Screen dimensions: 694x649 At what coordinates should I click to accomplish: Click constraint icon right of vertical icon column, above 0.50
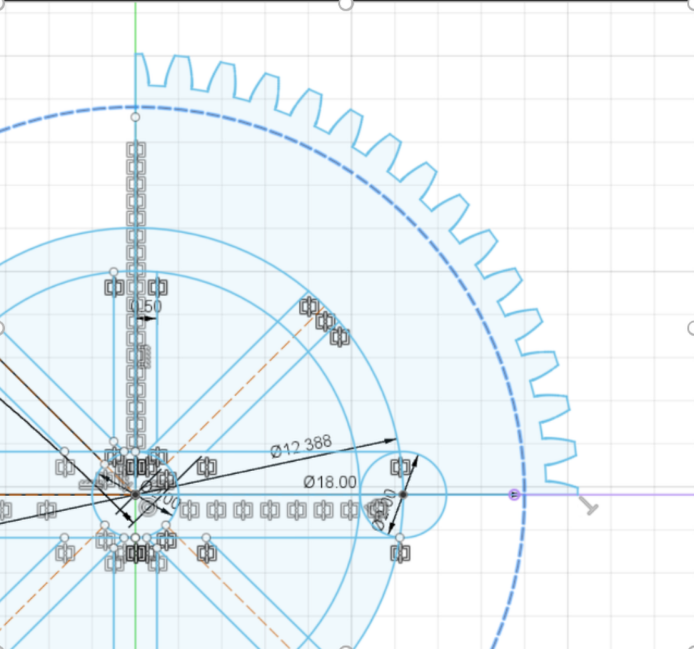tap(158, 288)
